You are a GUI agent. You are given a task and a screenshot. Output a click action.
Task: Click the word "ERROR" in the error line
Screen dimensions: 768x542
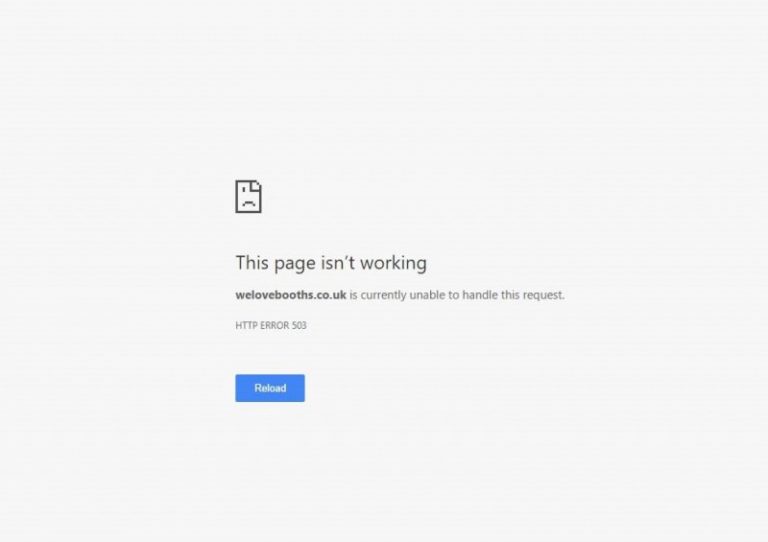(x=275, y=326)
